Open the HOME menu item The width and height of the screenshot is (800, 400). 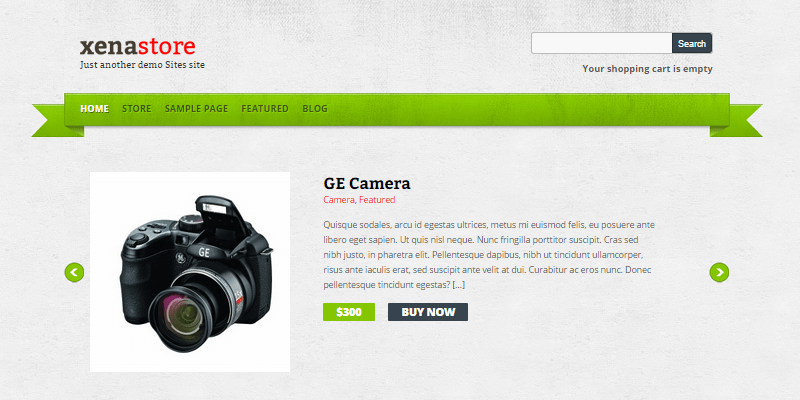[x=94, y=109]
